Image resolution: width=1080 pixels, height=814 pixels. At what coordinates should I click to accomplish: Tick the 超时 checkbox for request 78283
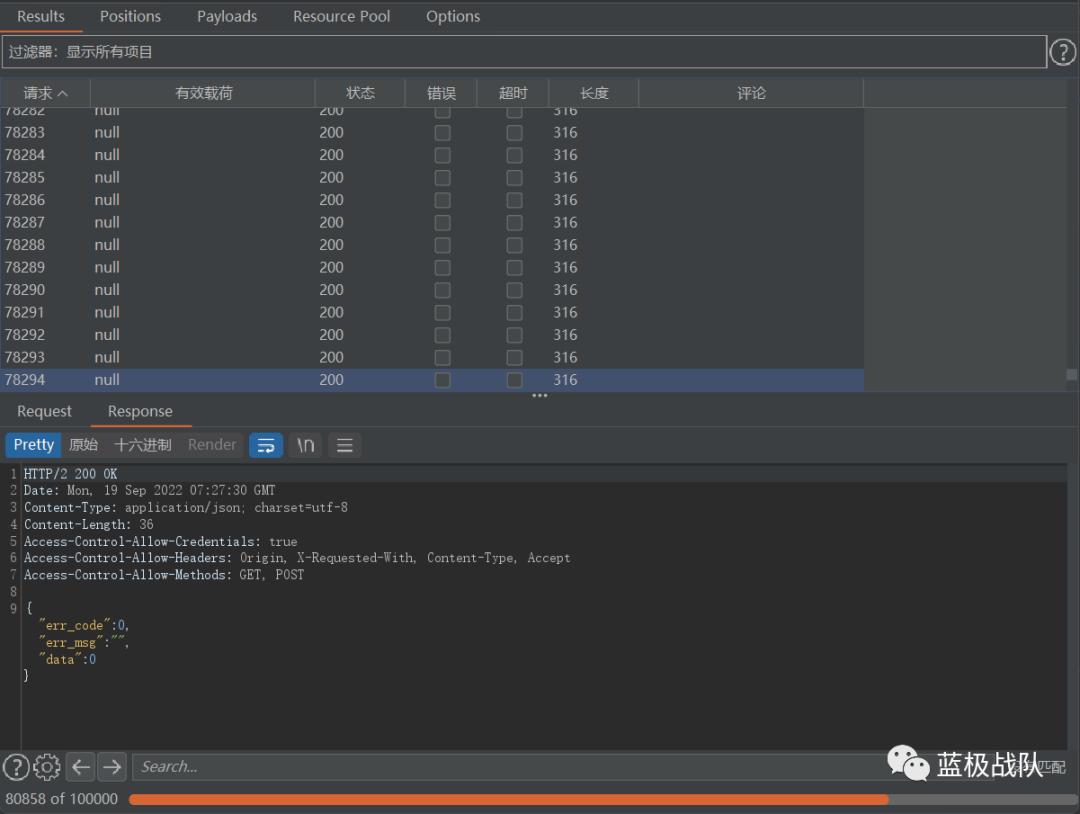514,132
